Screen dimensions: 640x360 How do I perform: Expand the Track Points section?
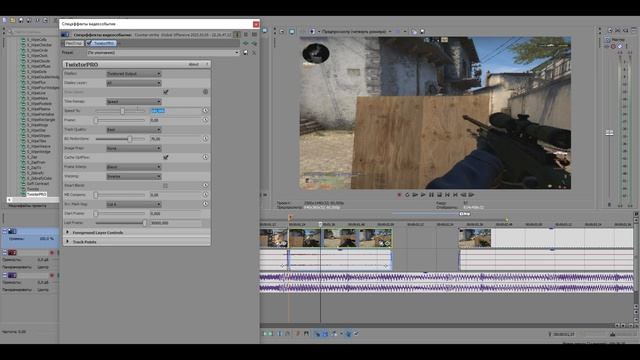(67, 242)
